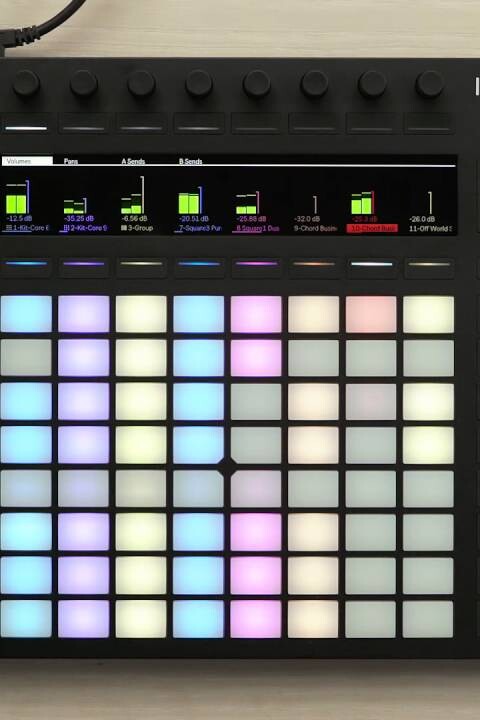Tap the blue track select button under 1-Kit-Core
Image resolution: width=480 pixels, height=720 pixels.
coord(26,266)
